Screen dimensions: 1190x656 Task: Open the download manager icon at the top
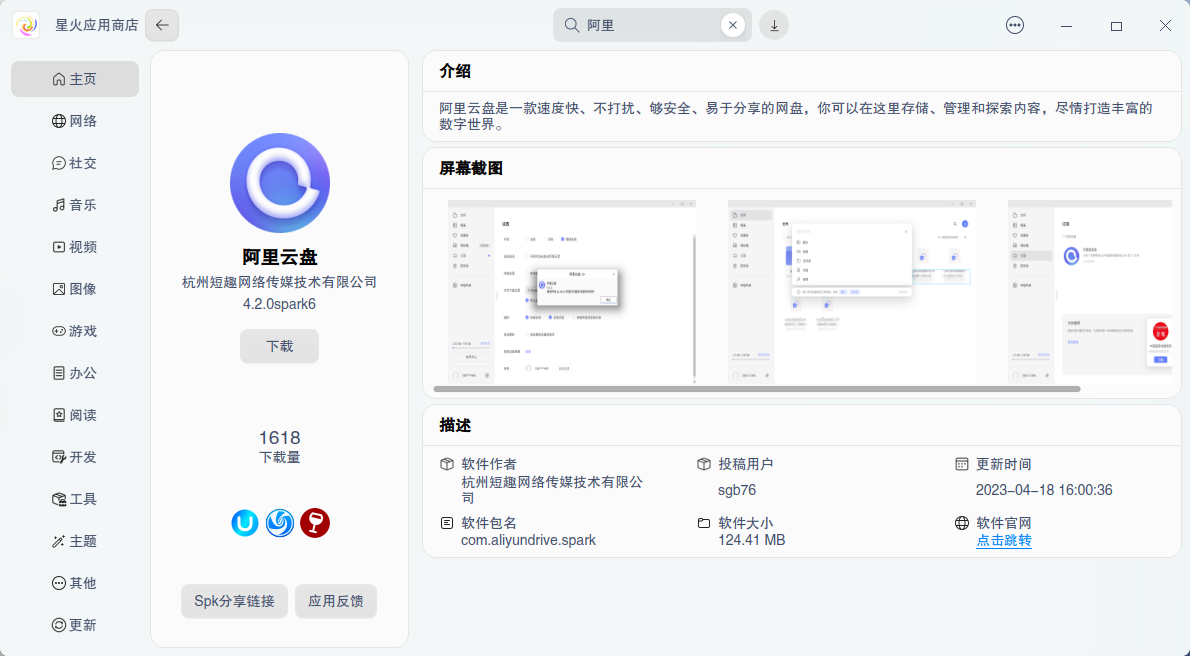(774, 25)
